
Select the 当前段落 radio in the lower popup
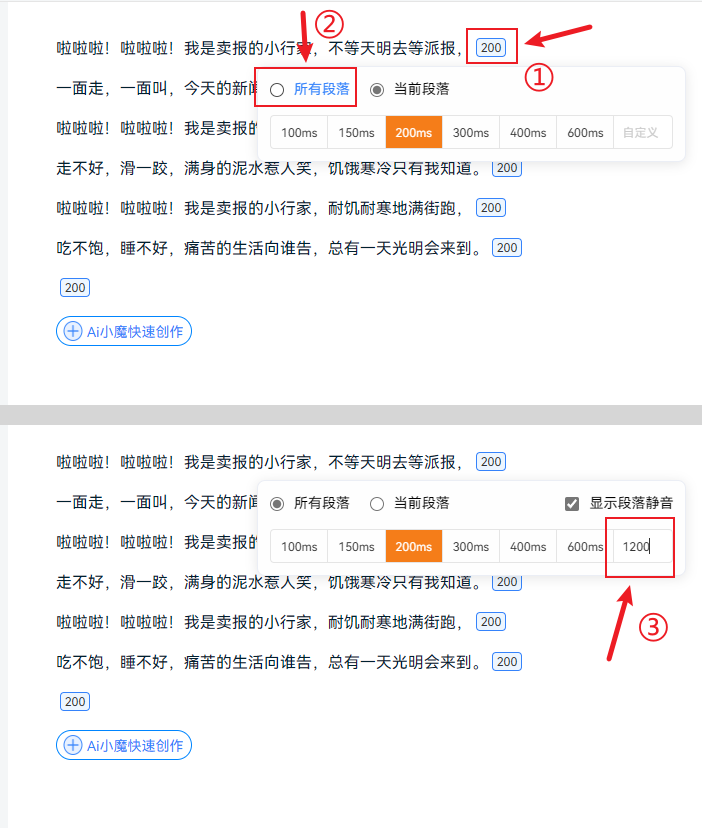(x=377, y=504)
